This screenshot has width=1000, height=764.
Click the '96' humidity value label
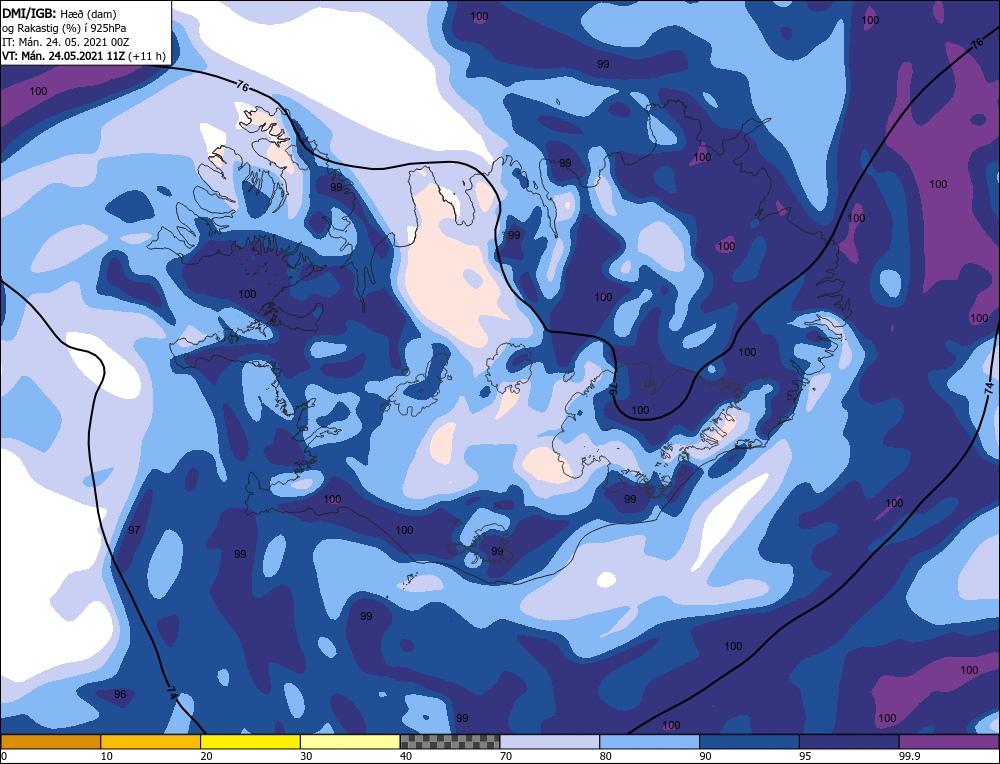coord(120,694)
